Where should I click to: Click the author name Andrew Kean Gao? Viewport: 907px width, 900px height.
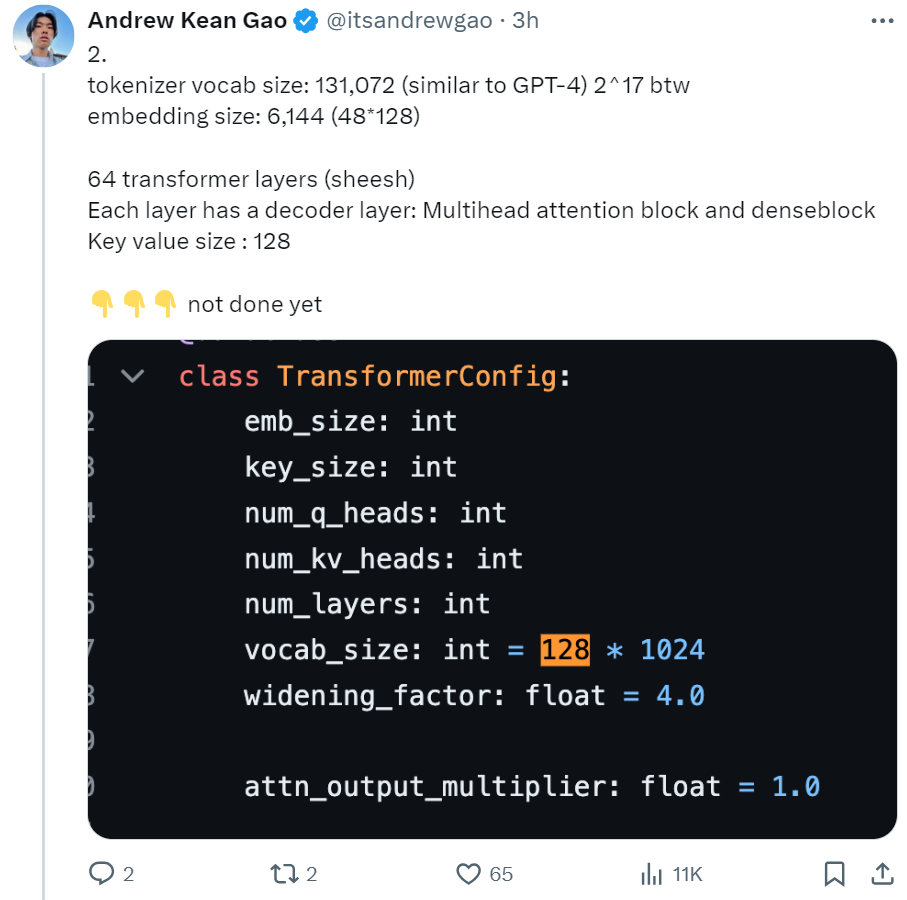click(x=187, y=21)
